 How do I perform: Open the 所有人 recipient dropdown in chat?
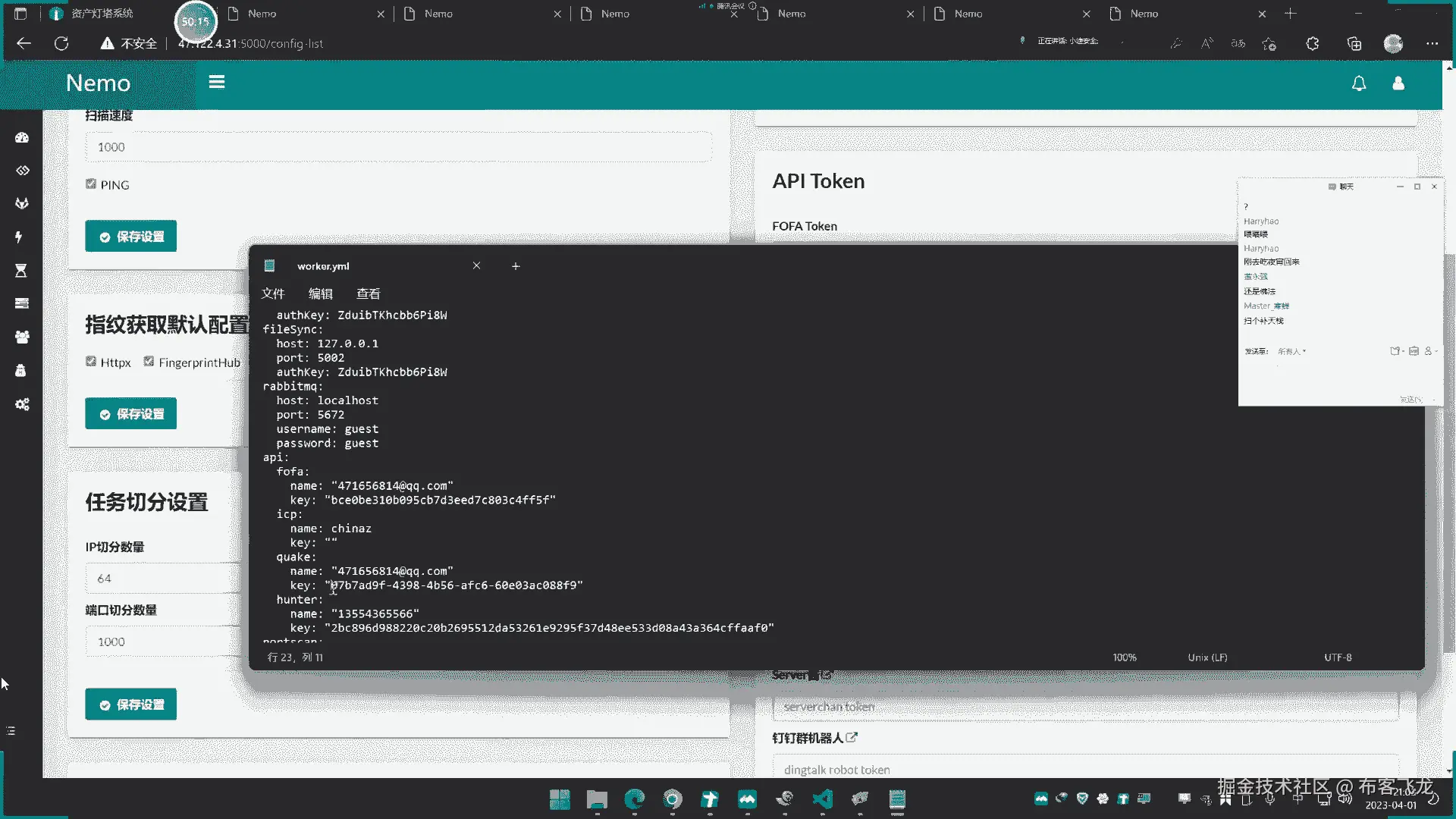coord(1291,351)
